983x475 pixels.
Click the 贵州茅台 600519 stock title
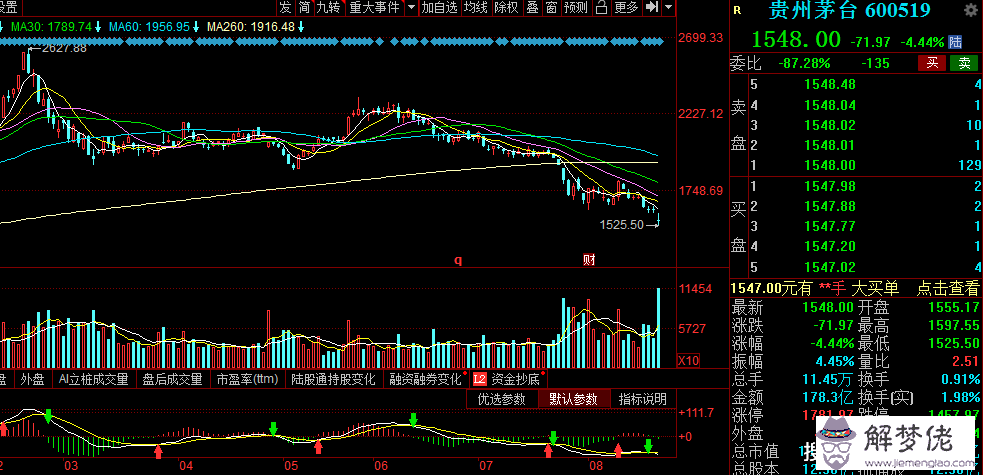click(x=849, y=11)
